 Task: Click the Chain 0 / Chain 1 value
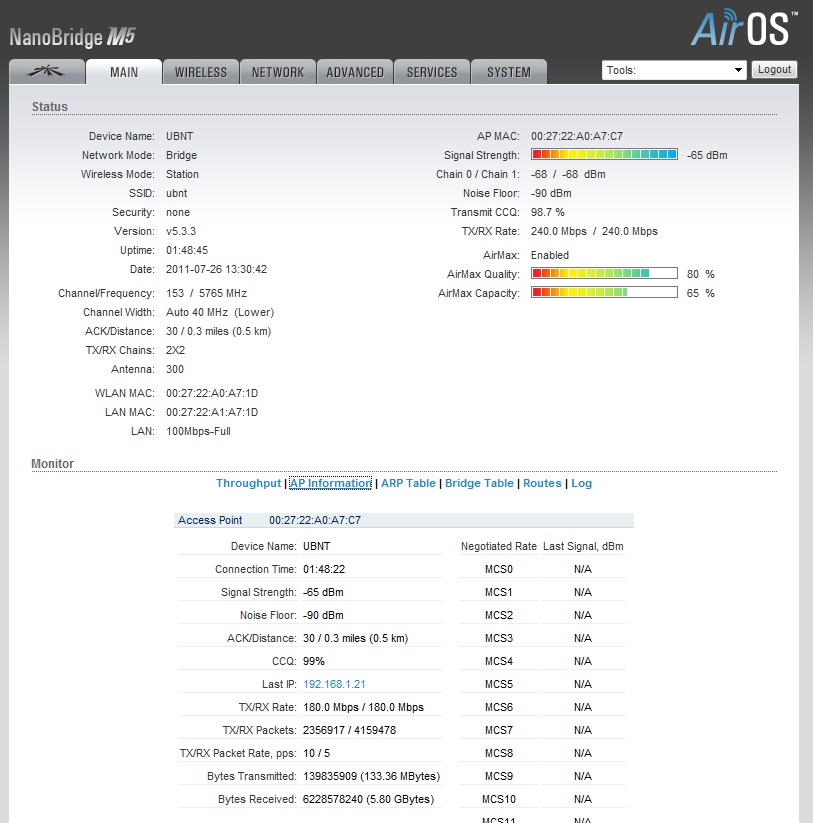[568, 174]
